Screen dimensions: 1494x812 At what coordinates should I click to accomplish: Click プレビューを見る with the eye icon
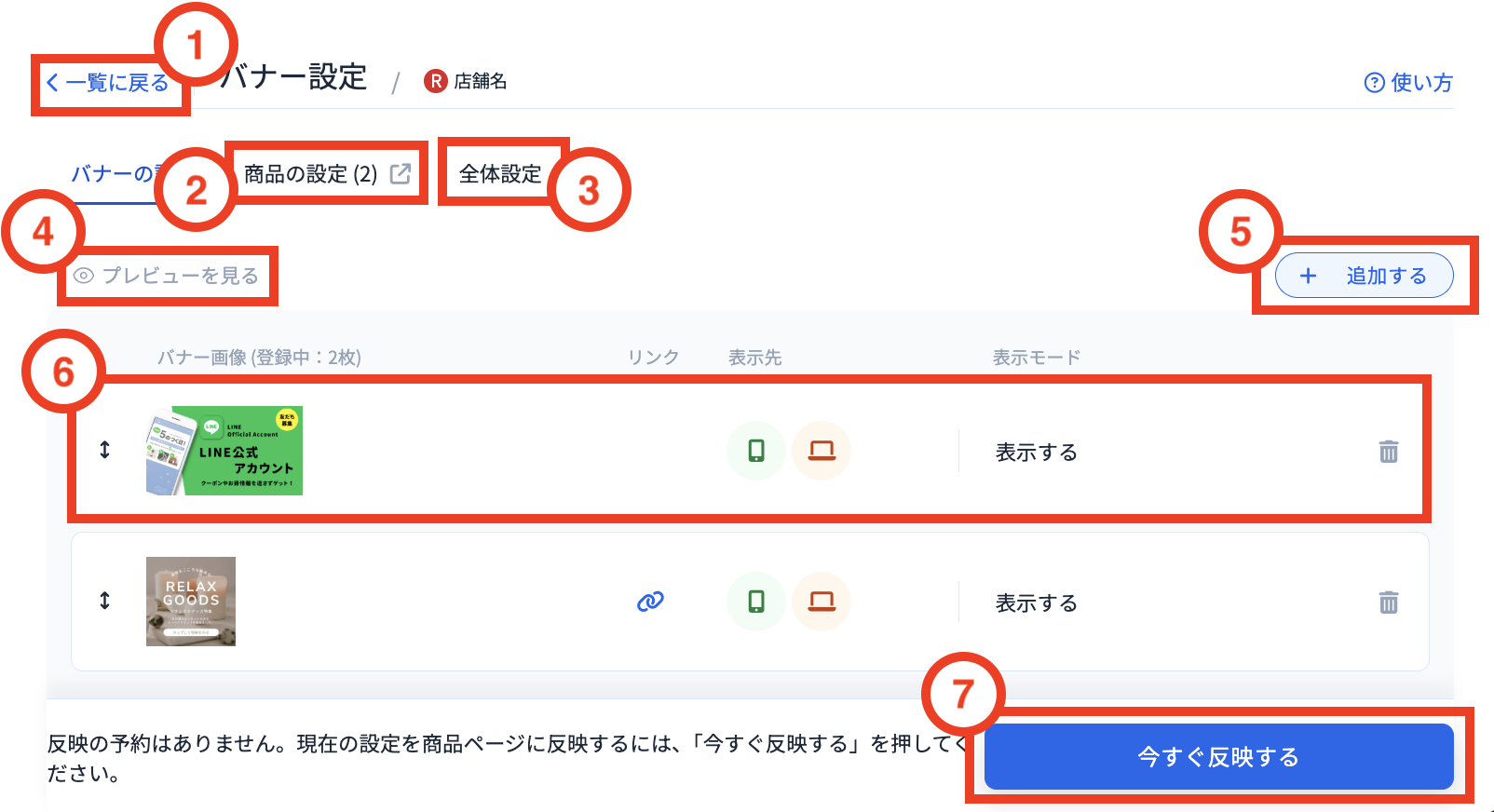(x=167, y=276)
